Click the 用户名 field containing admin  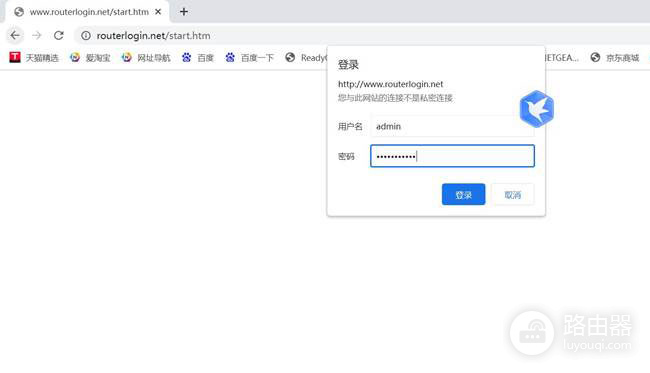click(x=452, y=126)
